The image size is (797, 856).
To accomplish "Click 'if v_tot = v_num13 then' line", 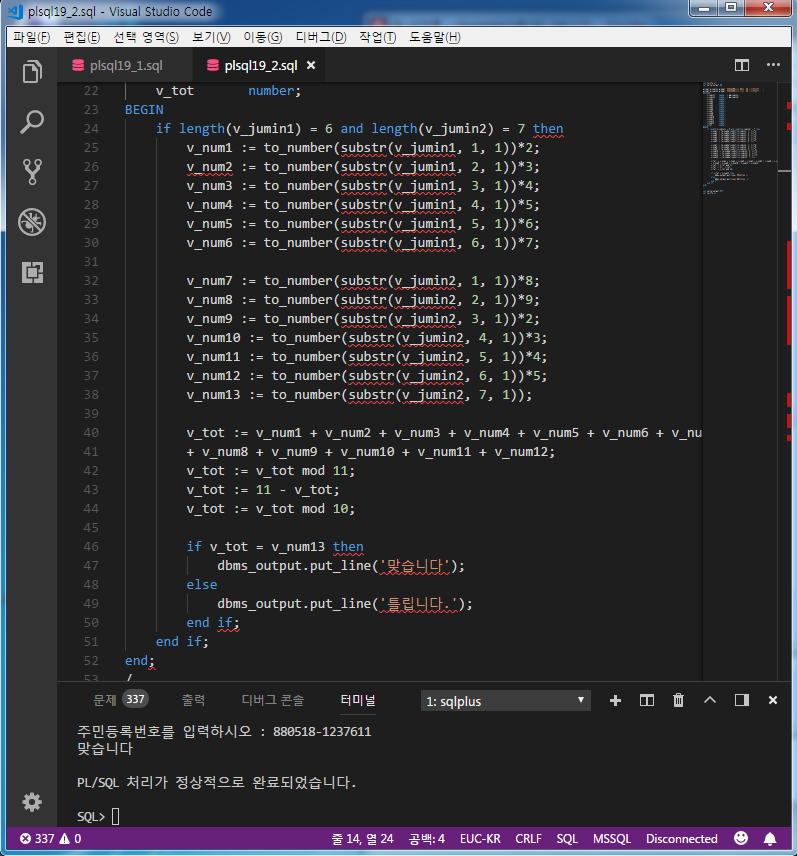I will 275,546.
